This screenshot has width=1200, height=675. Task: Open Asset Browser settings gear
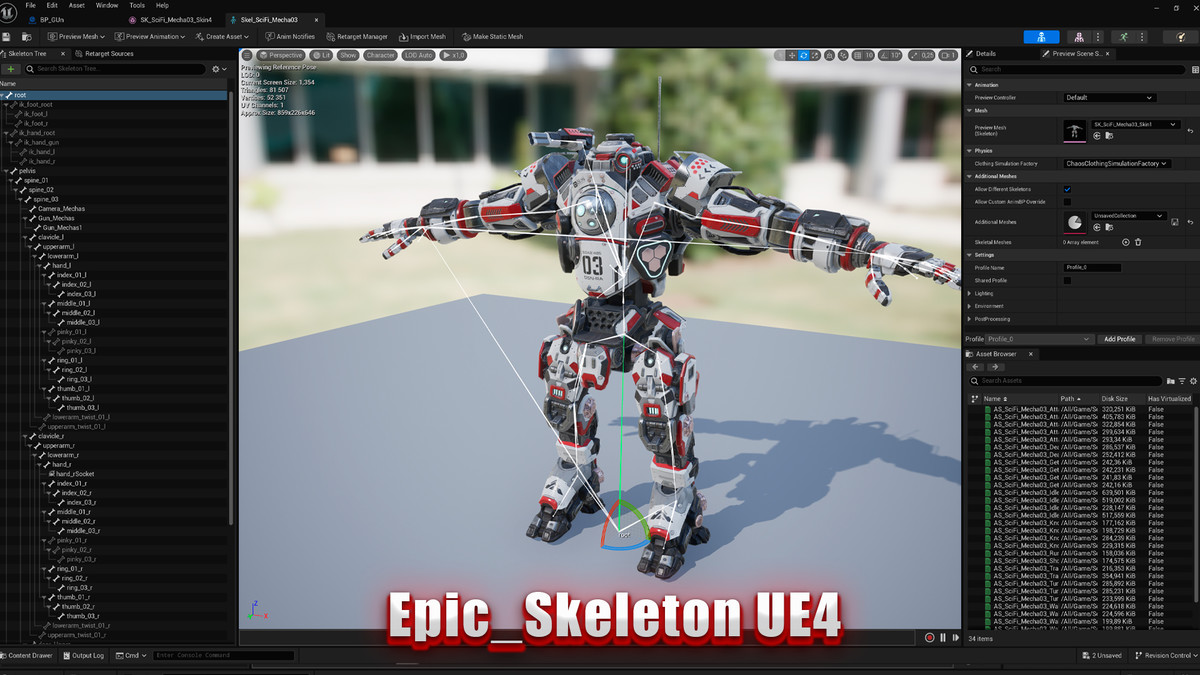pos(1193,381)
